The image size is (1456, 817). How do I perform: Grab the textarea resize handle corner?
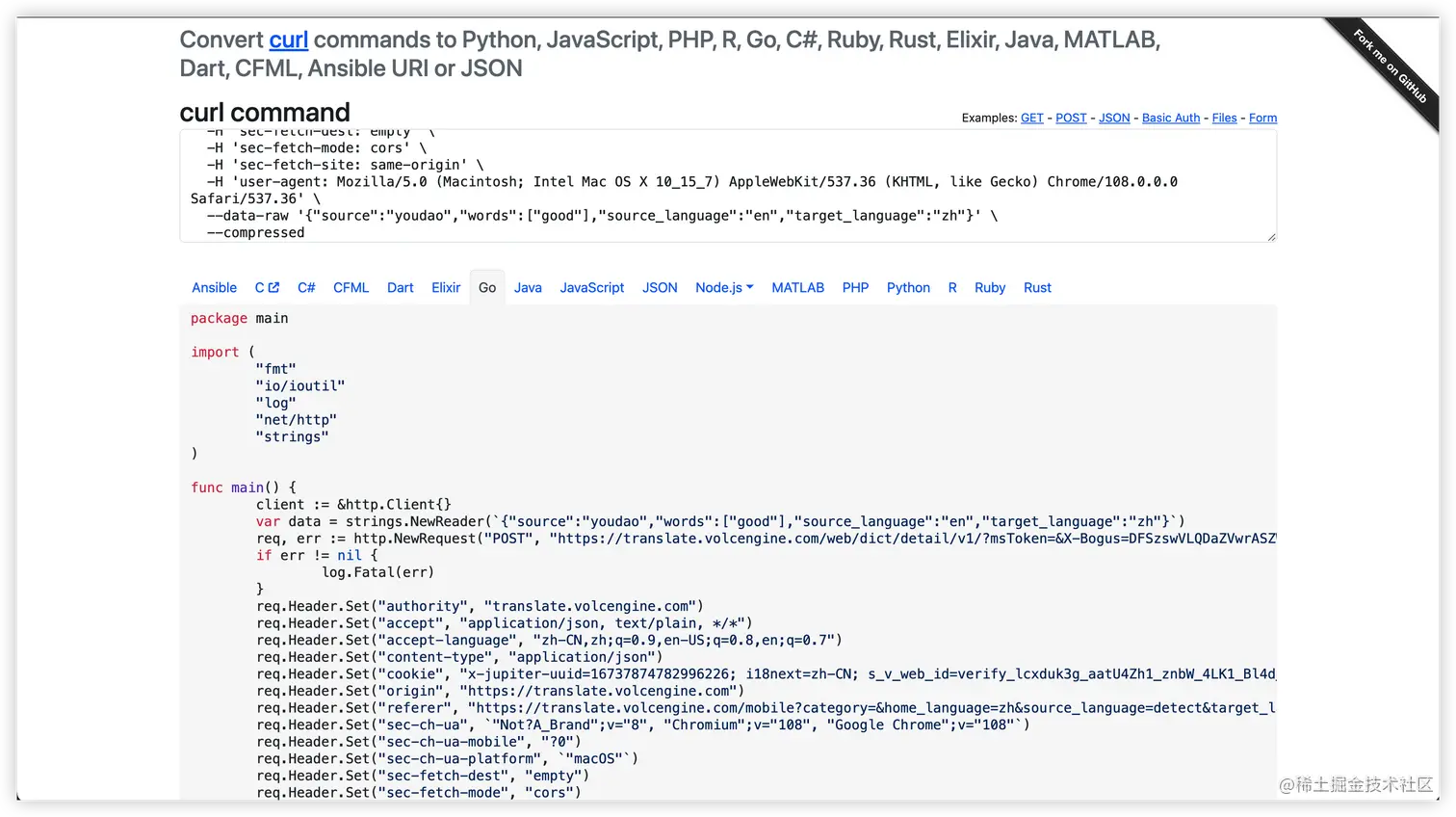pos(1271,236)
